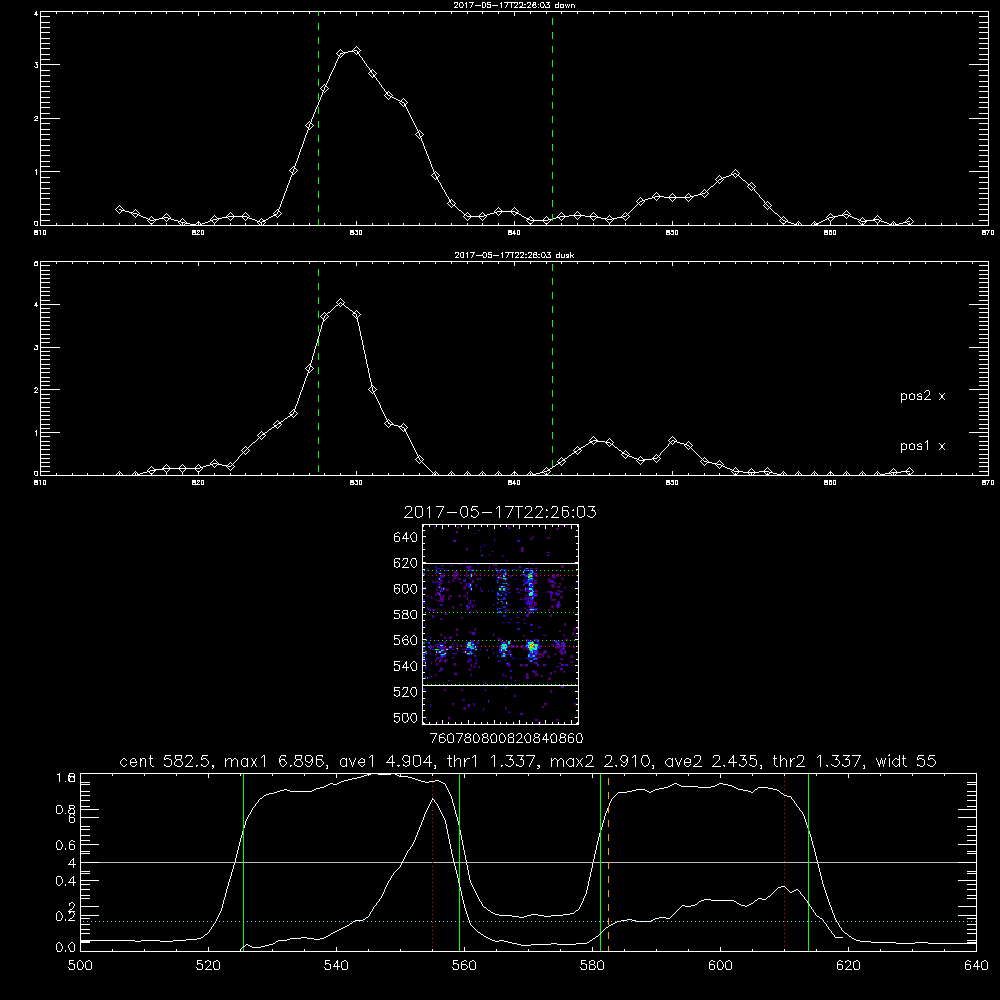Click the '500' label on the bottom plot x-axis

[x=80, y=966]
